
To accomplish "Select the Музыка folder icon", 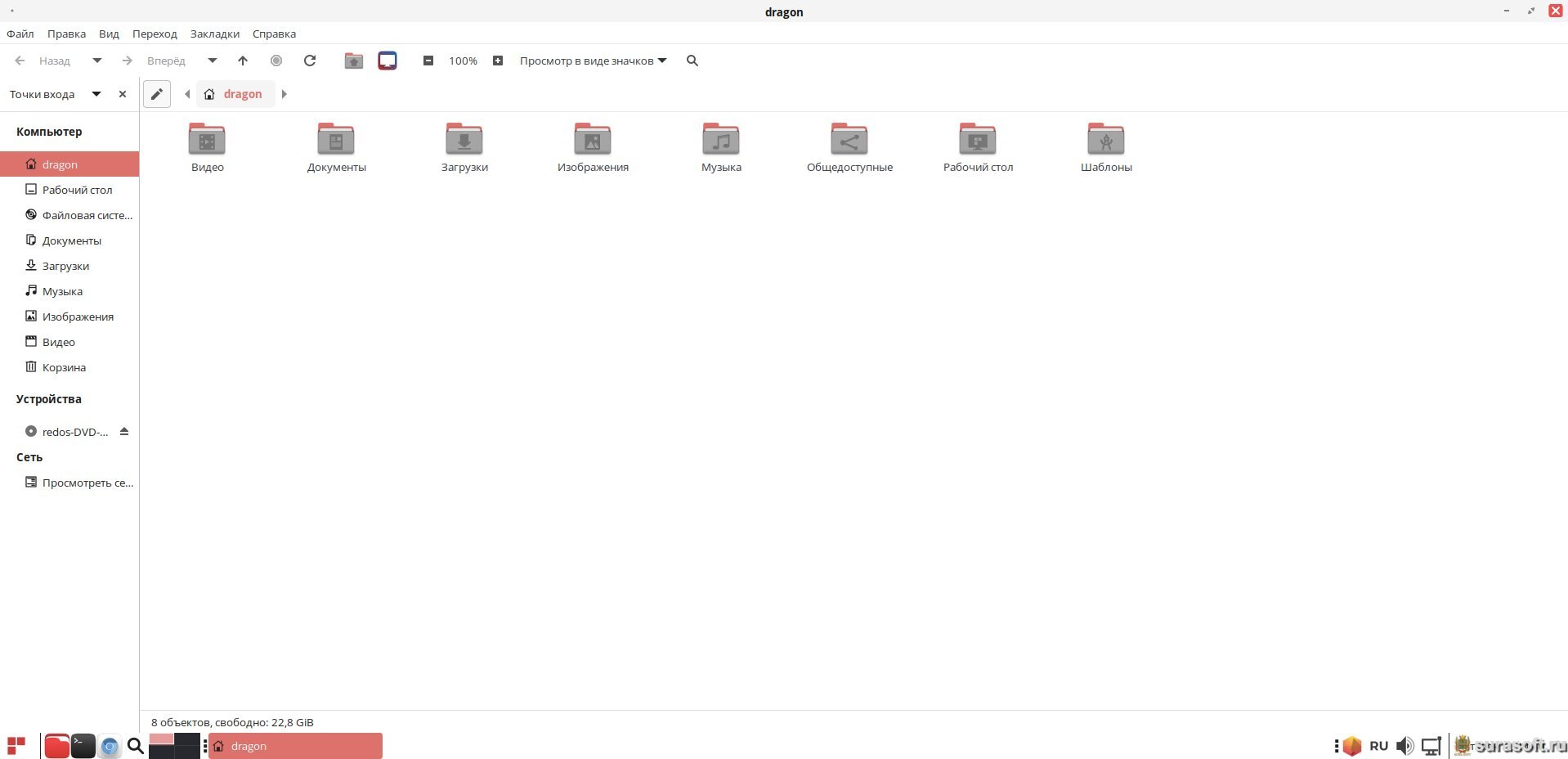I will click(x=721, y=138).
